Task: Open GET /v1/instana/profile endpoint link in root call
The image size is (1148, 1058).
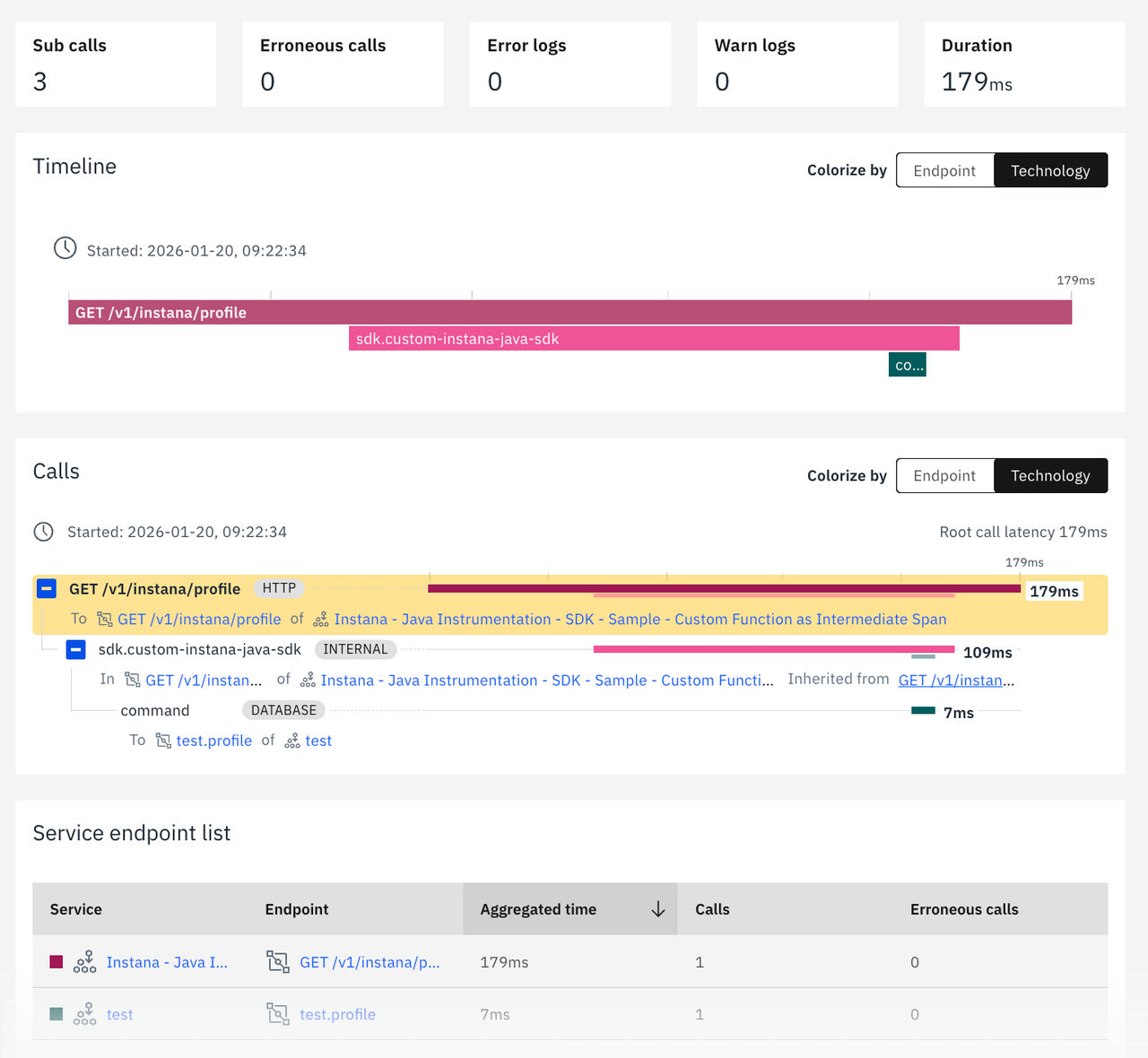Action: (199, 620)
